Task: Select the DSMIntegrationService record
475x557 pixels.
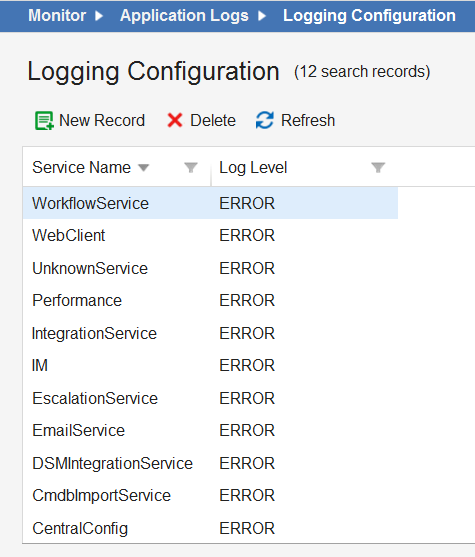Action: tap(210, 463)
